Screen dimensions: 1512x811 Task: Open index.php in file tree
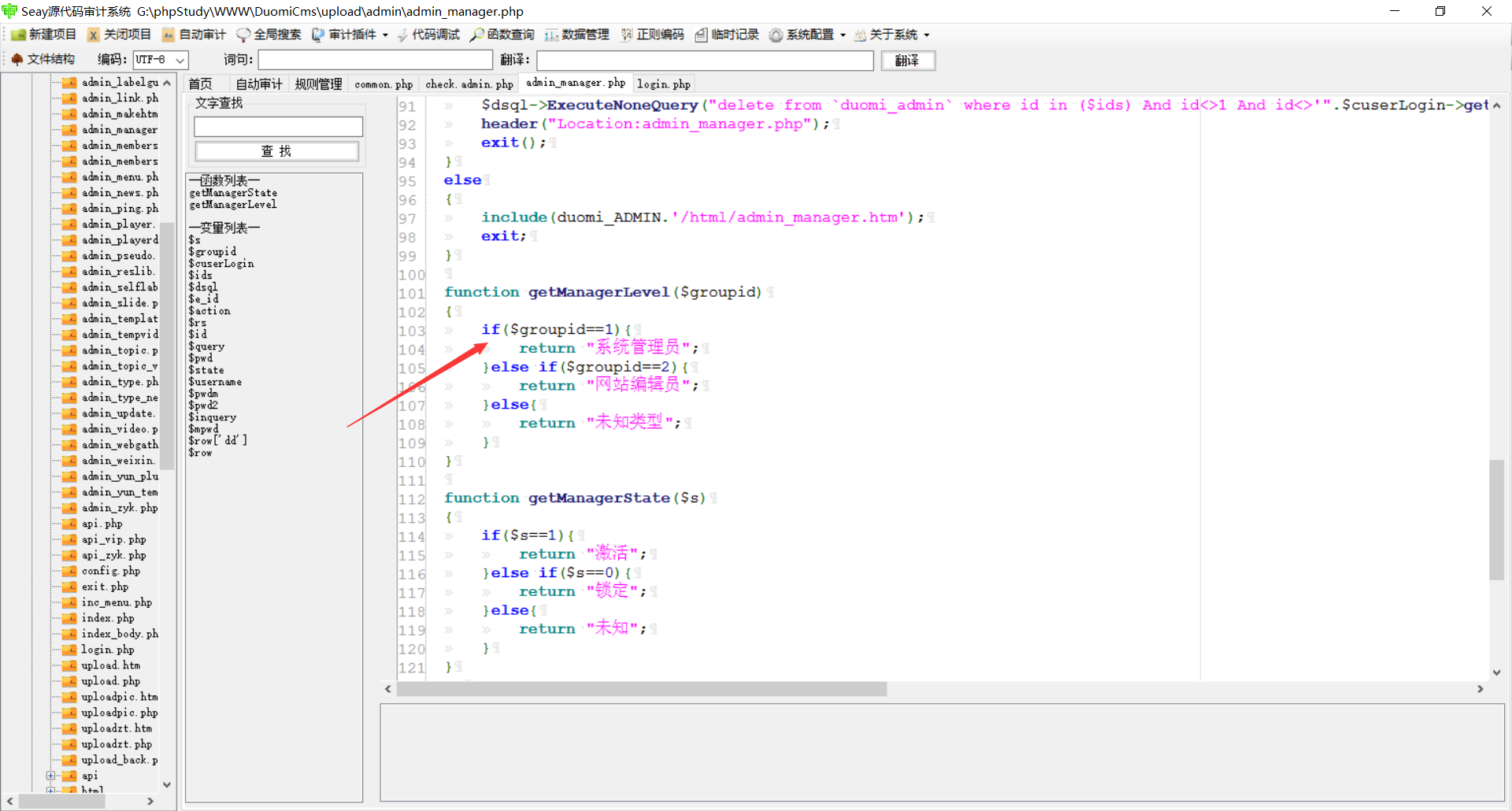[108, 617]
